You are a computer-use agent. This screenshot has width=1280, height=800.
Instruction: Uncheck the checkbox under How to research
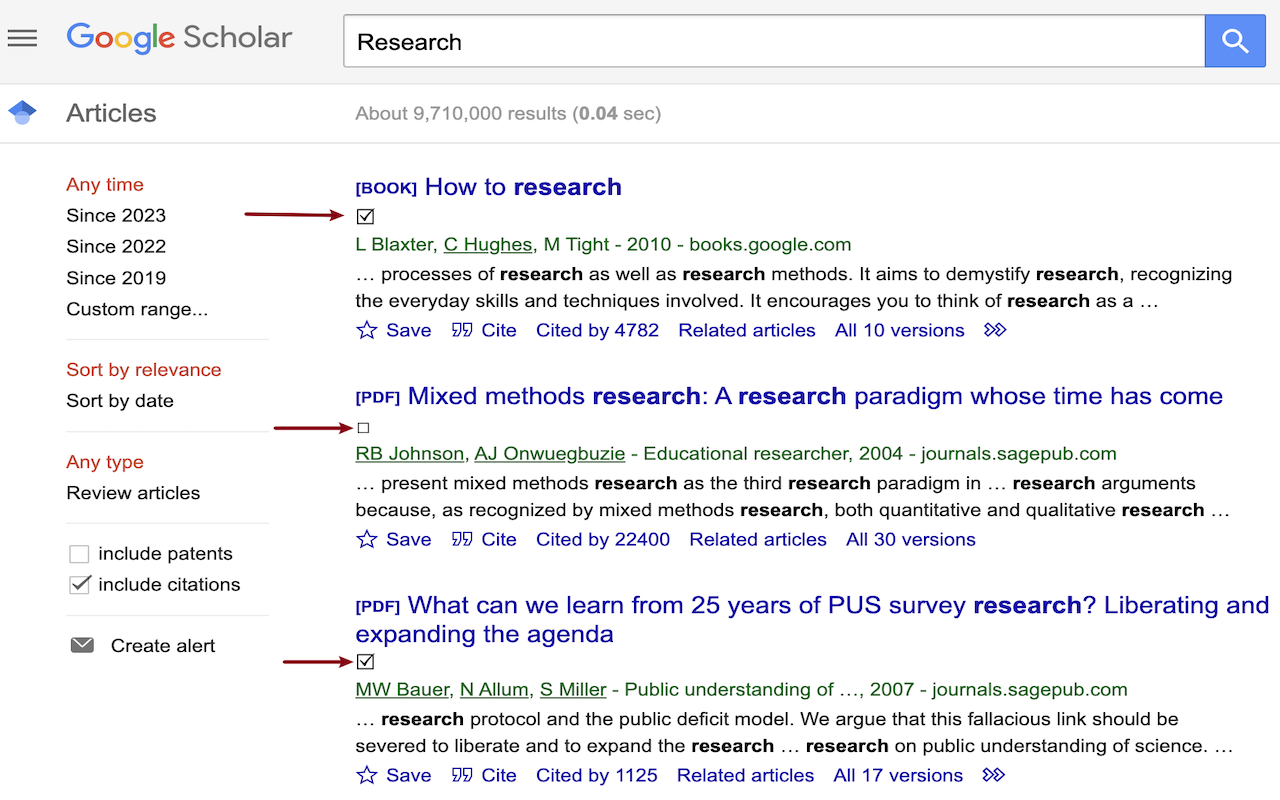click(365, 216)
